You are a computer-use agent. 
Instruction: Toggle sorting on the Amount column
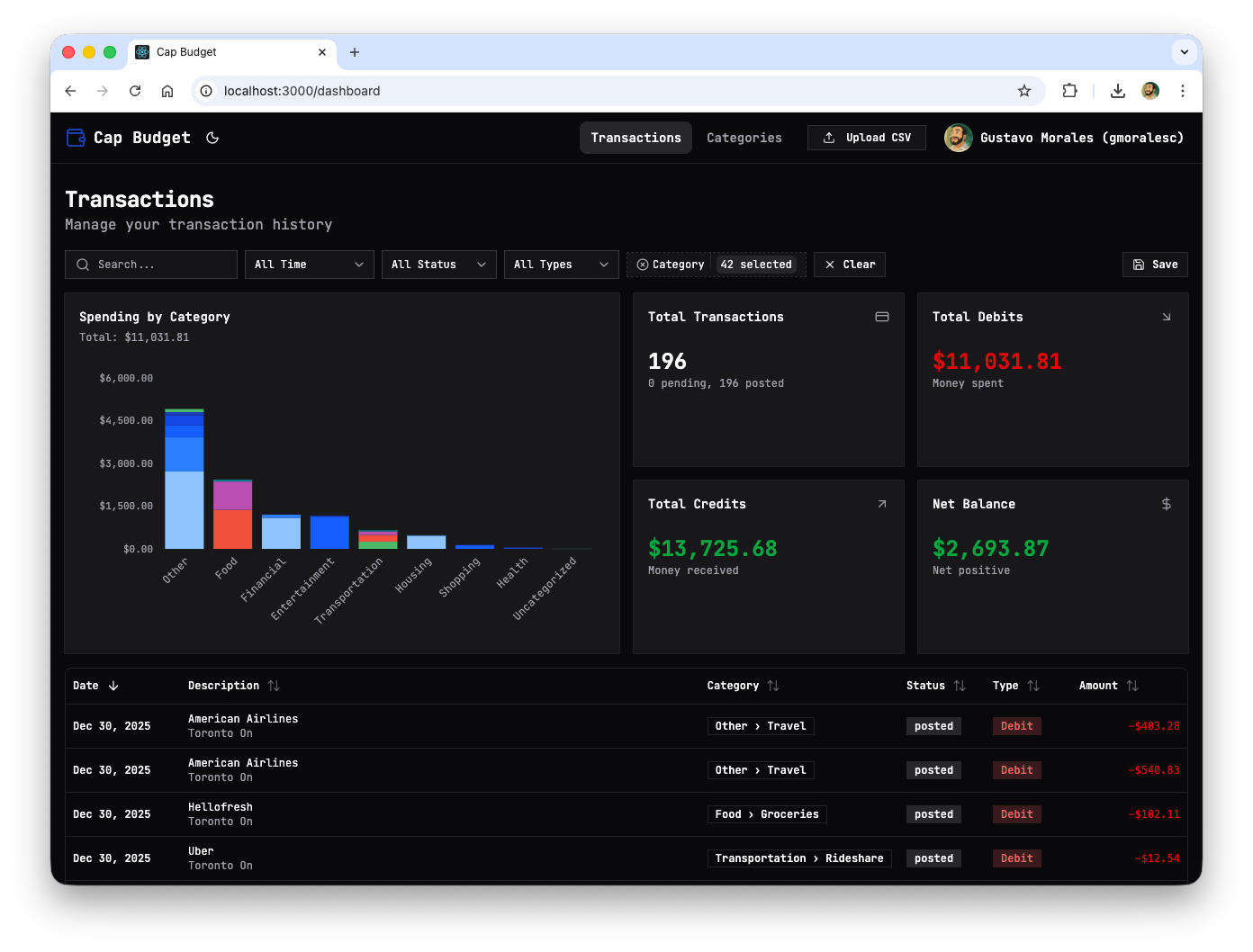(x=1131, y=686)
